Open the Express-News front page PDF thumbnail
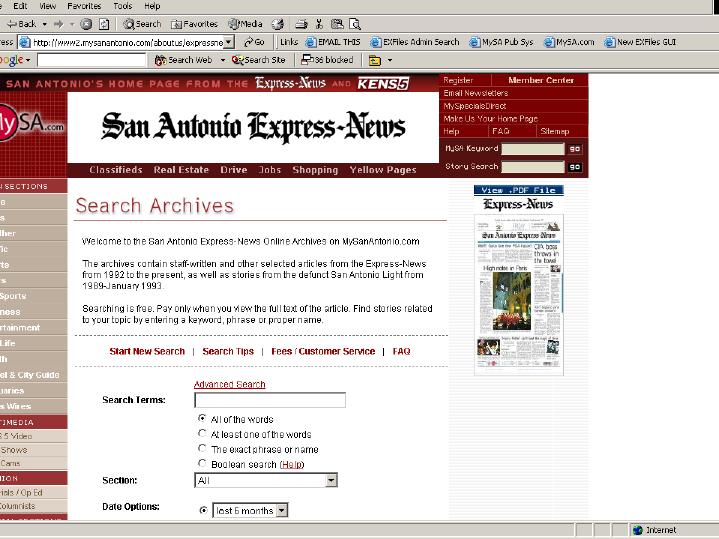The height and width of the screenshot is (539, 719). point(519,295)
